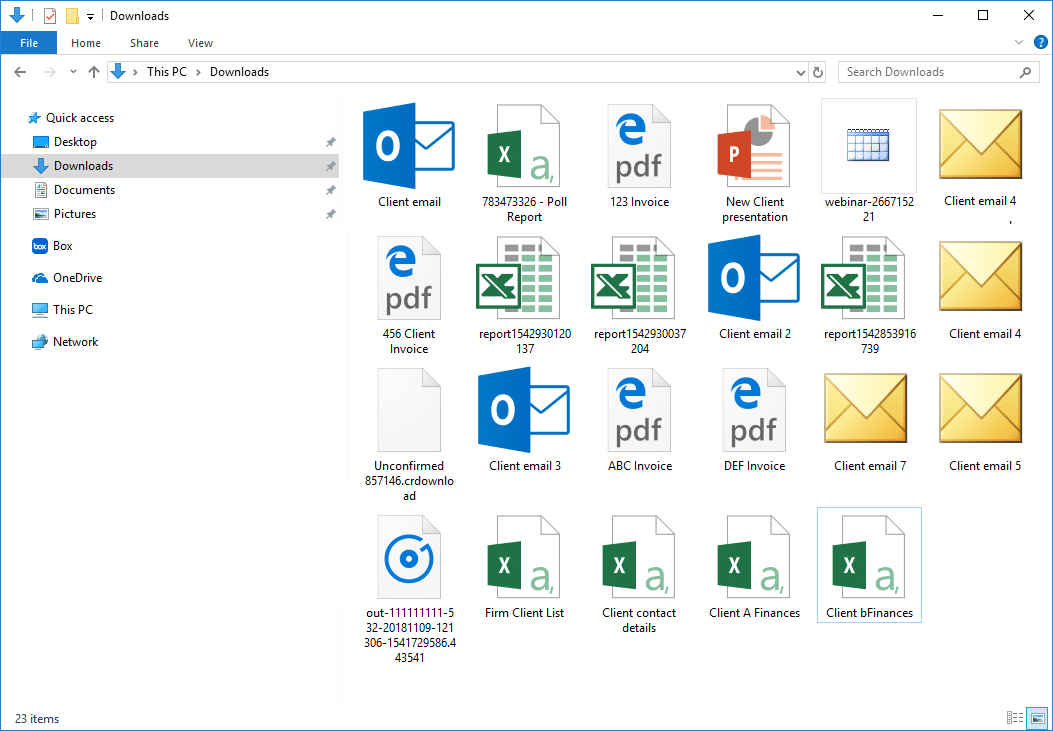This screenshot has height=731, width=1053.
Task: Select the webinar-266715221 calendar file
Action: (869, 162)
